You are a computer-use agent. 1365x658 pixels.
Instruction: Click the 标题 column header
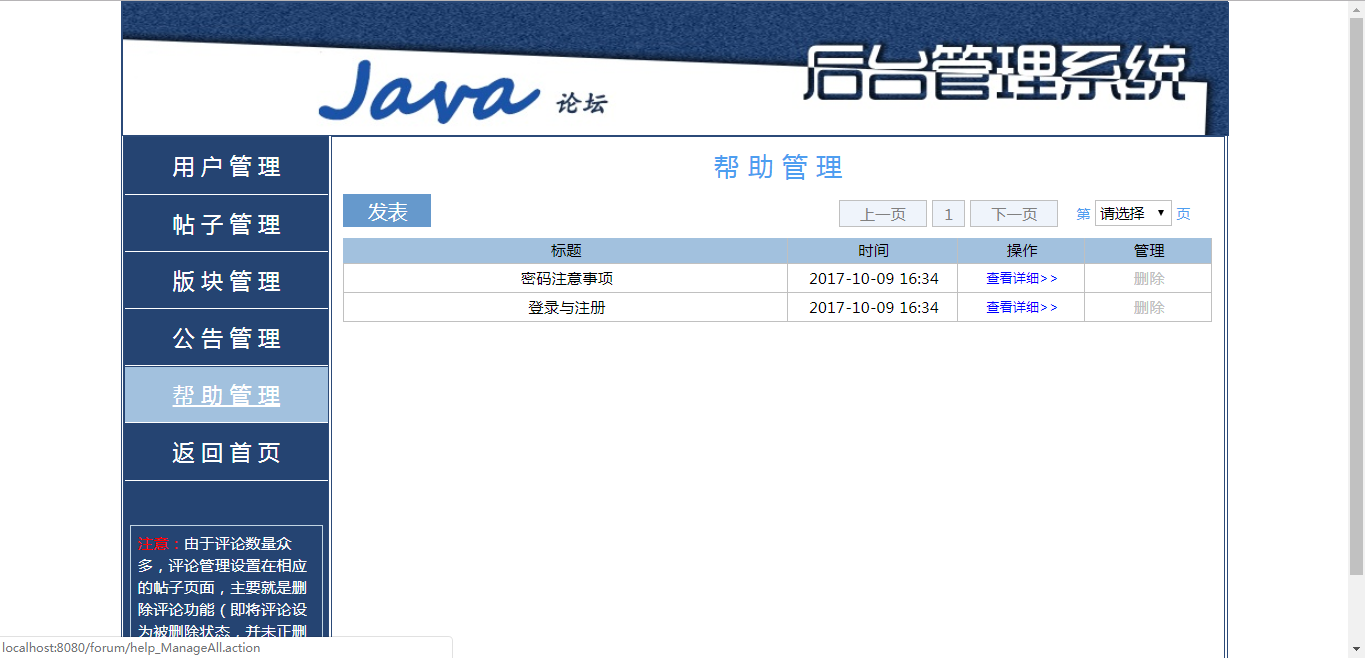(x=566, y=251)
